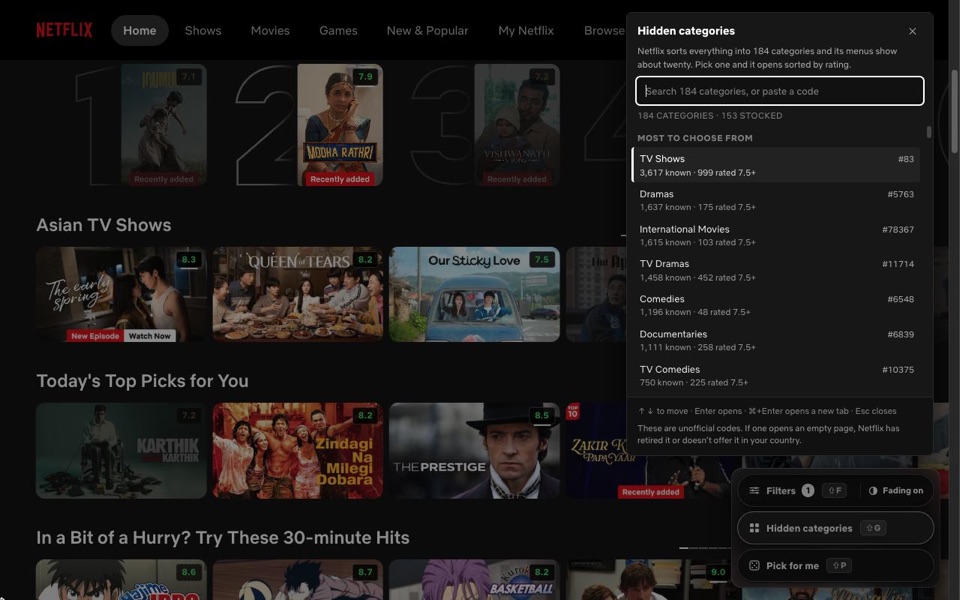Image resolution: width=960 pixels, height=600 pixels.
Task: Go to Shows in navigation
Action: (203, 31)
